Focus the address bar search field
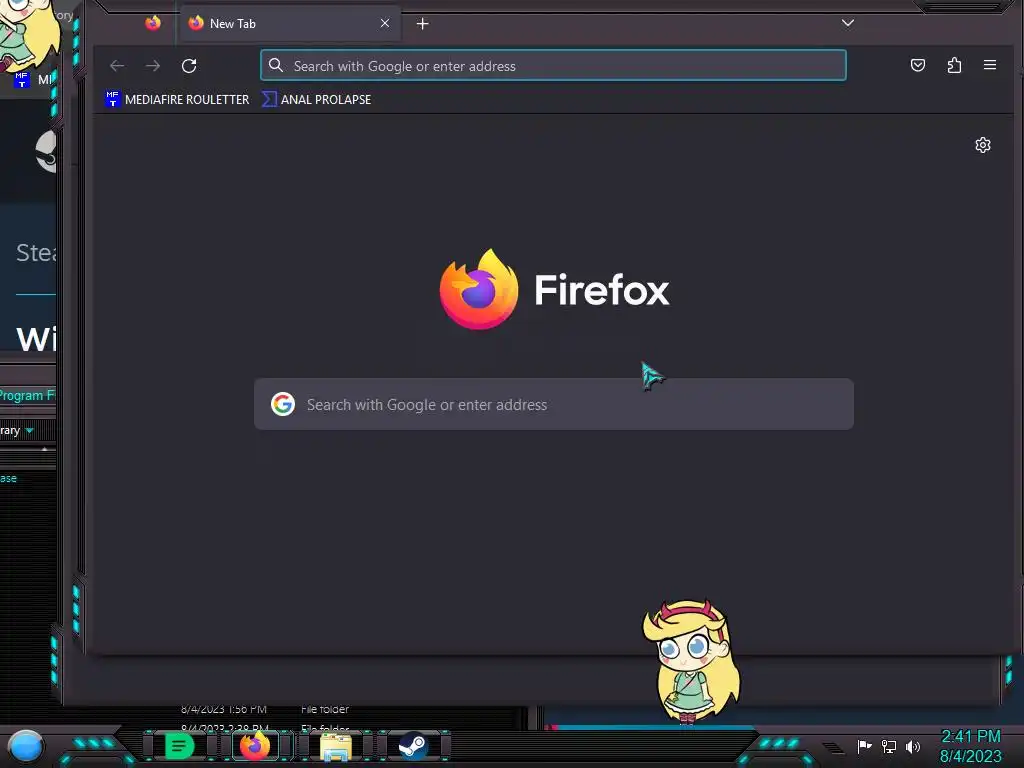The width and height of the screenshot is (1024, 768). (x=553, y=66)
